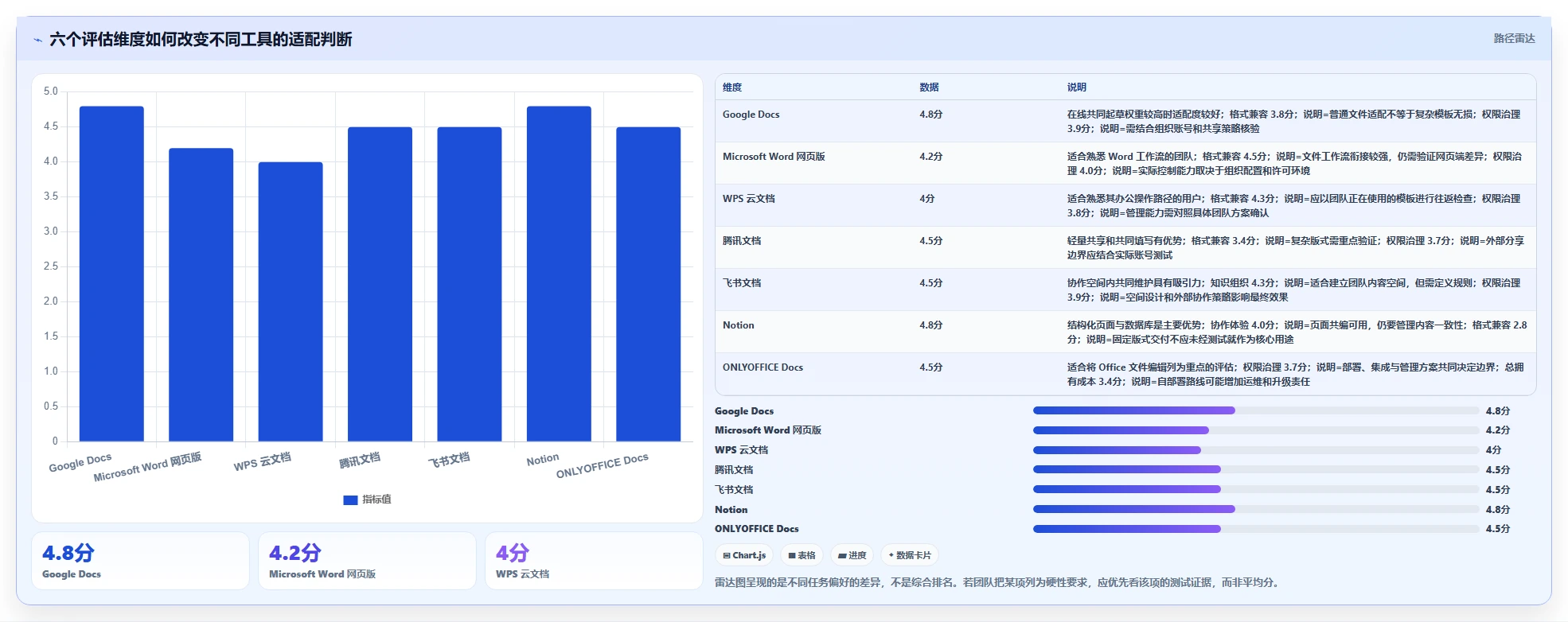
Task: Click the 飞书文档 chart bar
Action: pyautogui.click(x=470, y=284)
